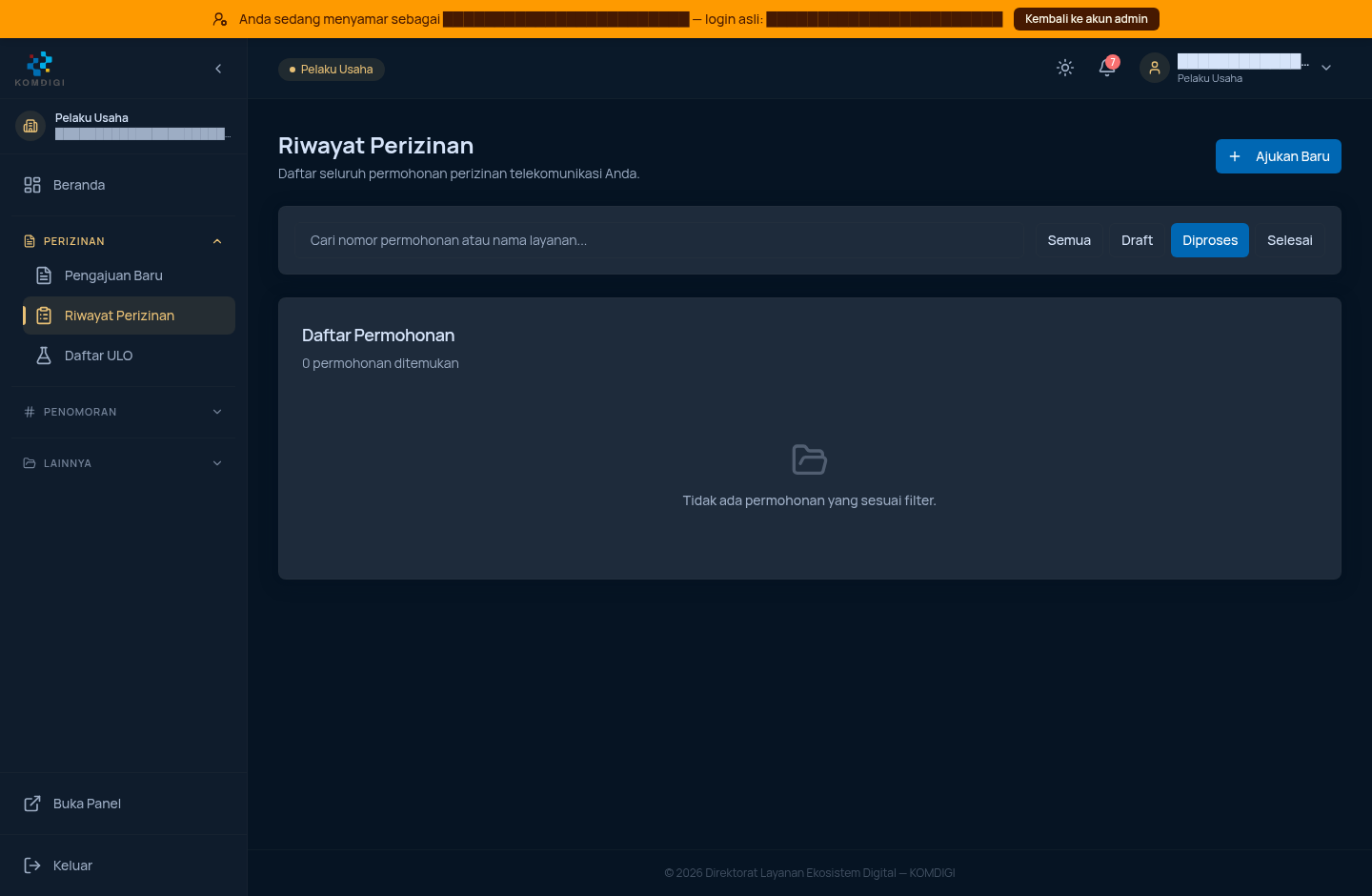Collapse the PERIZINAN section
This screenshot has height=896, width=1372.
(124, 241)
